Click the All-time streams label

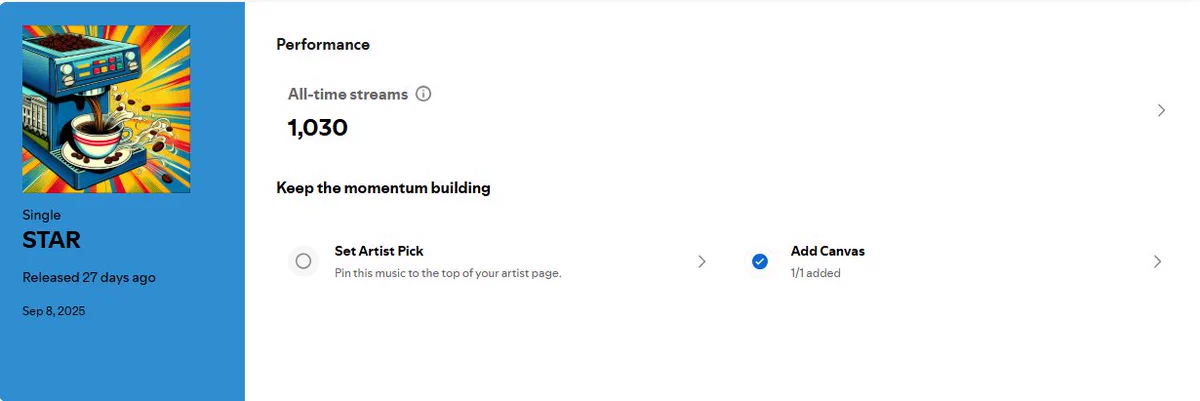coord(348,94)
